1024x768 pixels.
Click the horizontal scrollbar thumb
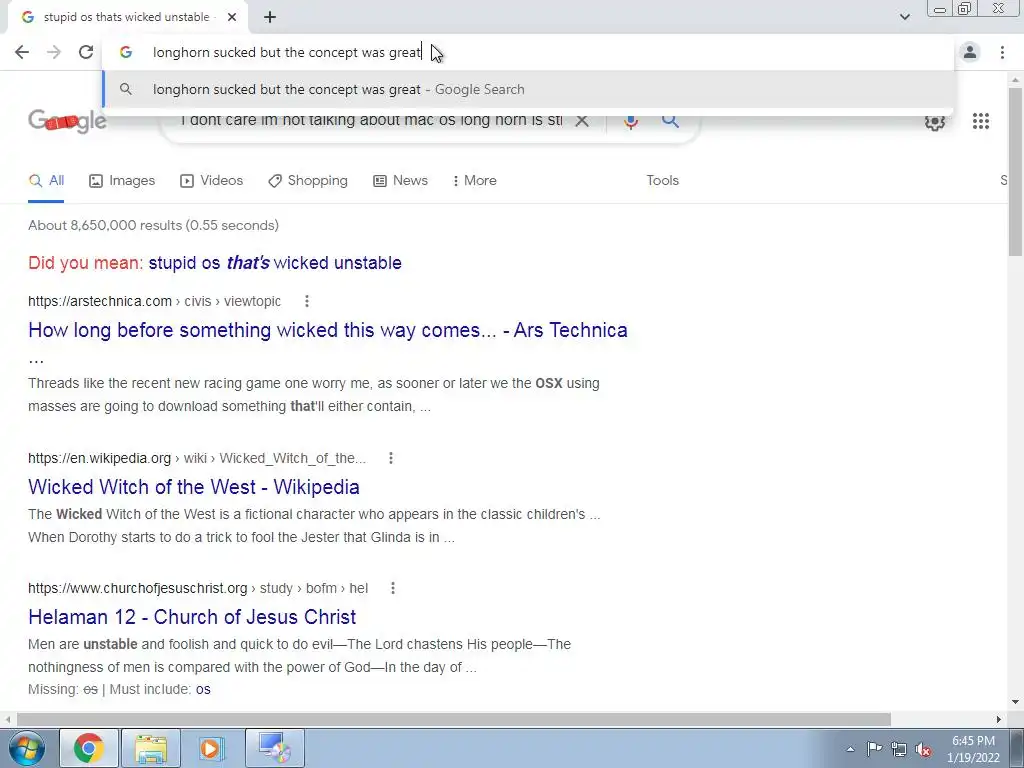(454, 719)
